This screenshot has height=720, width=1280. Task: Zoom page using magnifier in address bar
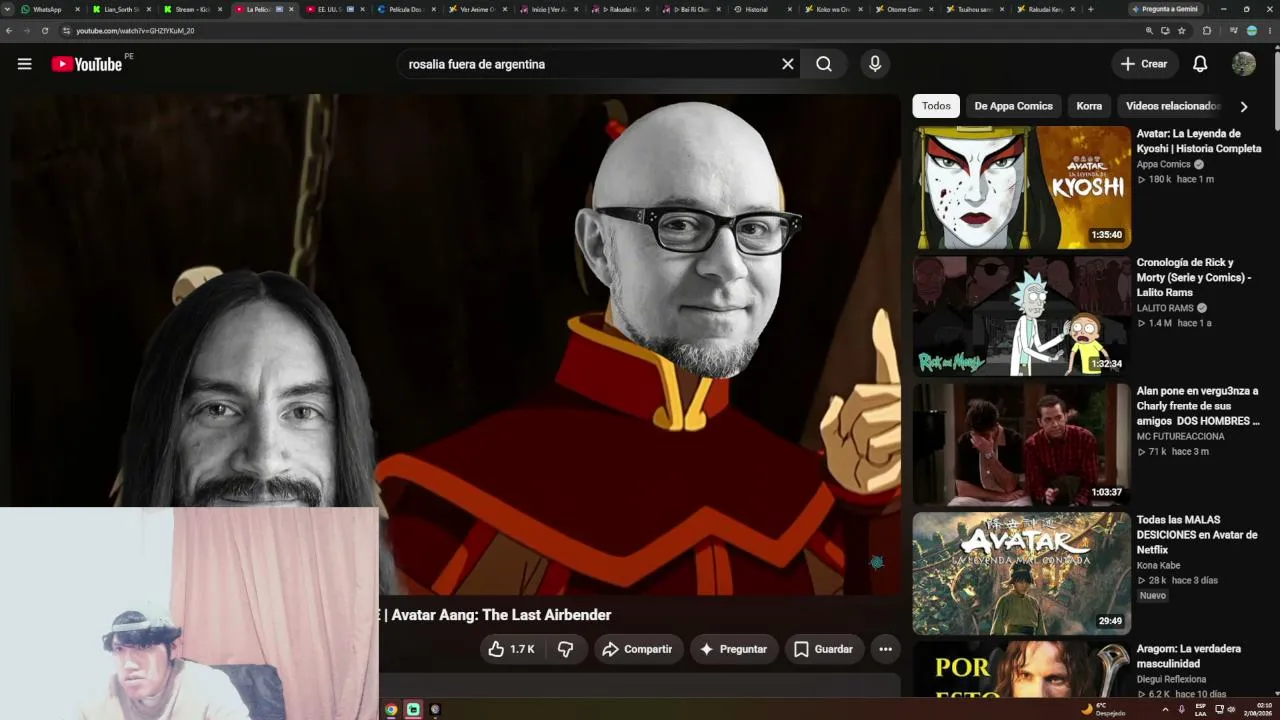[1149, 31]
